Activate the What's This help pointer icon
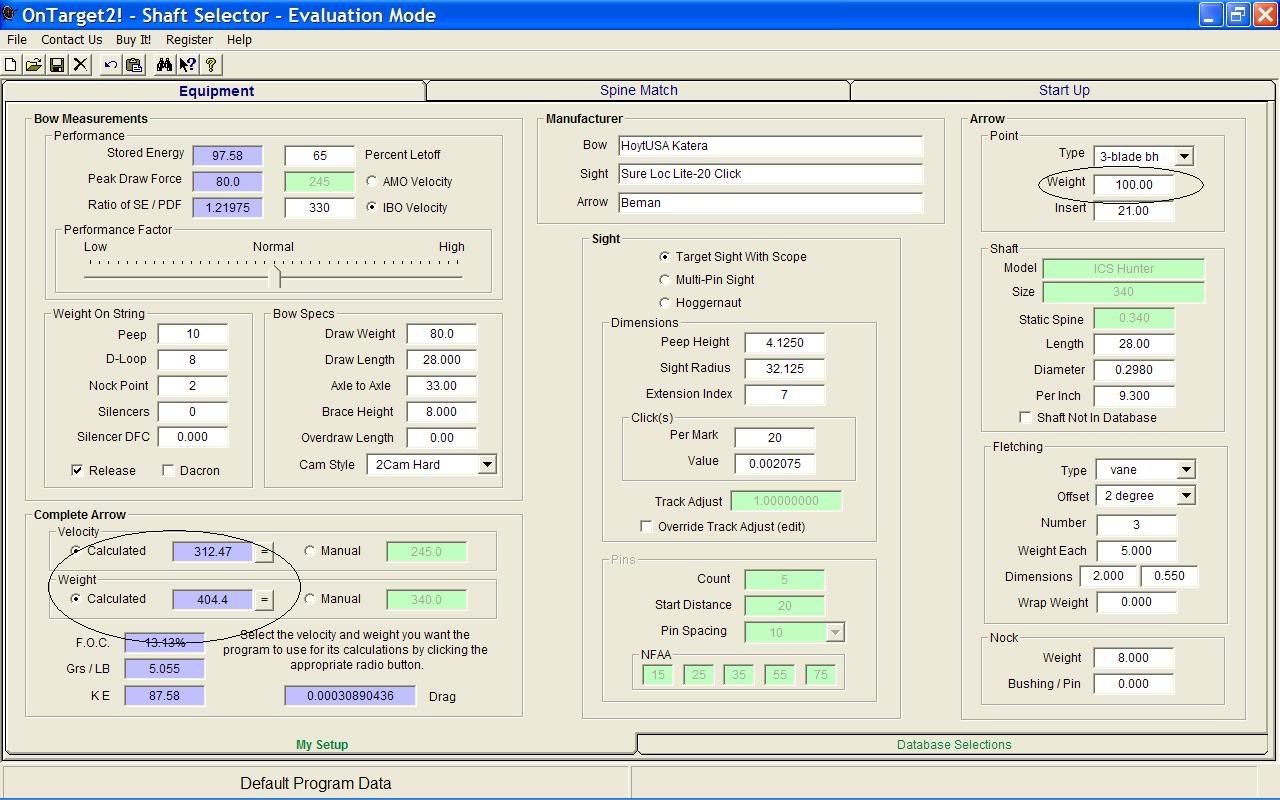Viewport: 1280px width, 800px height. (x=188, y=65)
